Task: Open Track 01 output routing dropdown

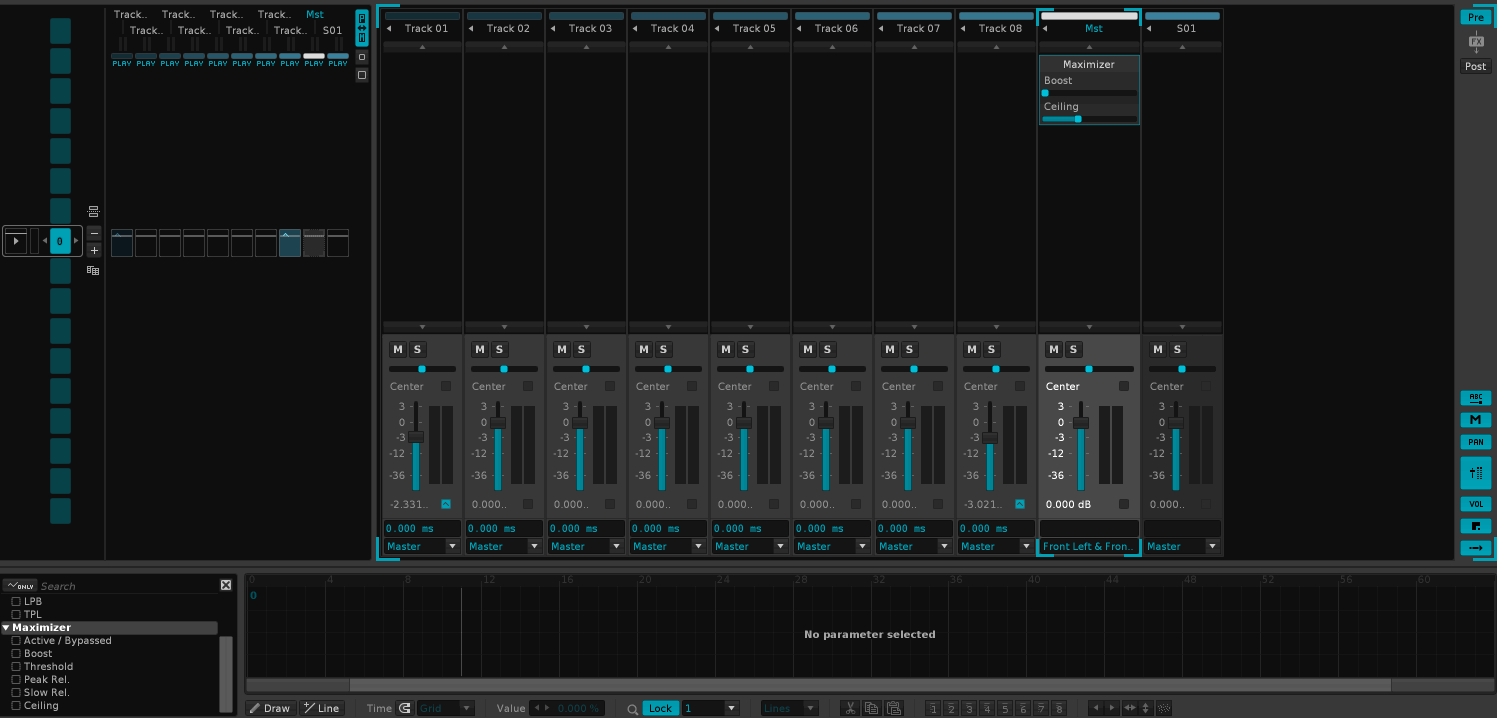Action: (451, 546)
